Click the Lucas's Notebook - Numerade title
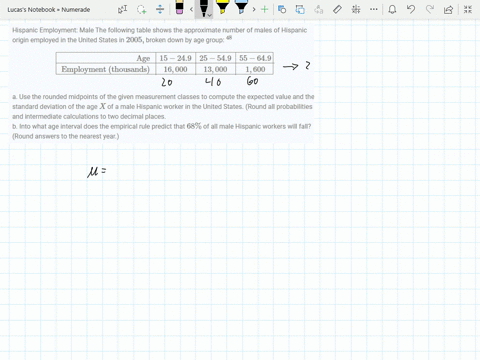This screenshot has height=360, width=480. coord(49,10)
